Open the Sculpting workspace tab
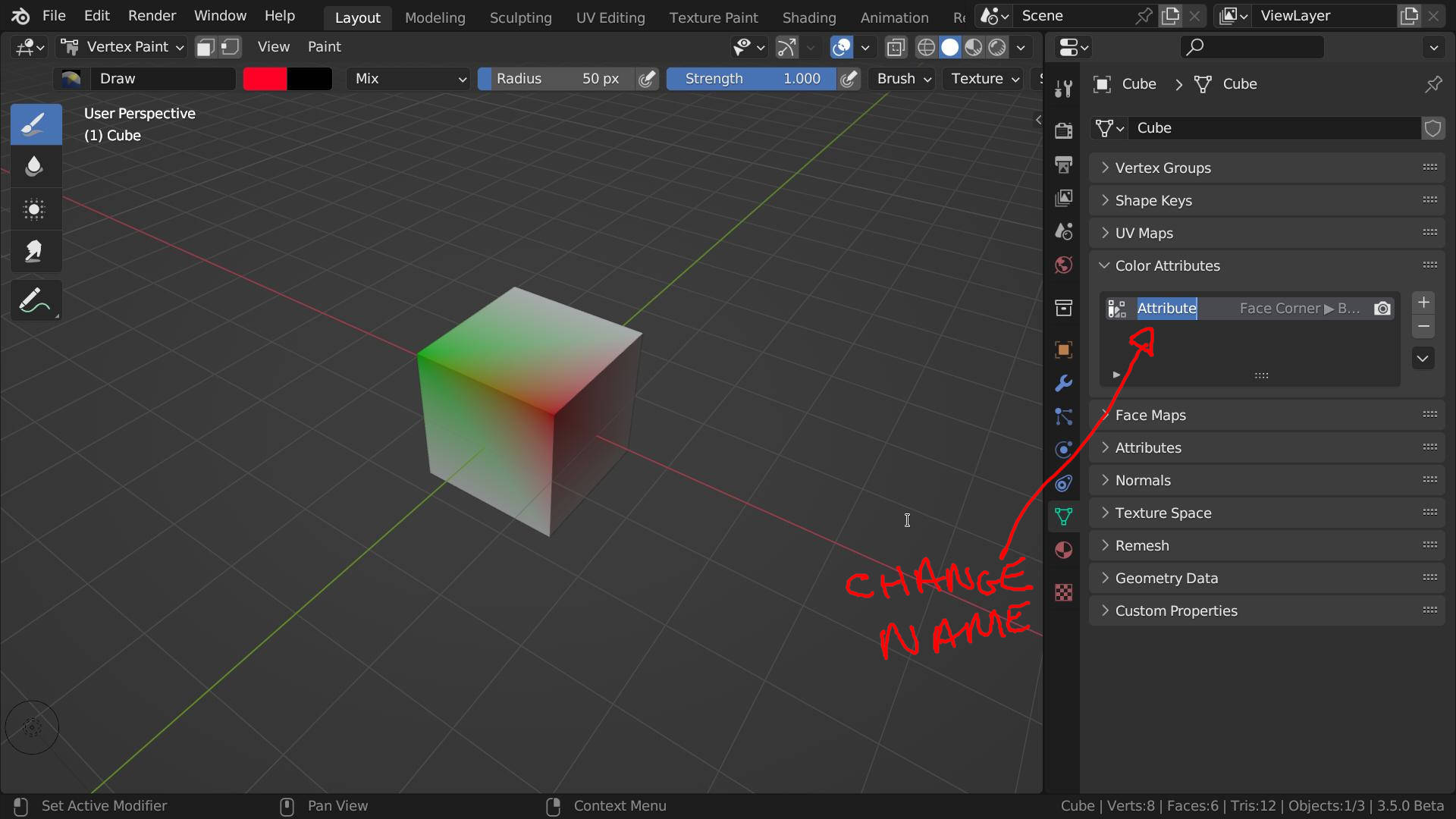 click(520, 17)
